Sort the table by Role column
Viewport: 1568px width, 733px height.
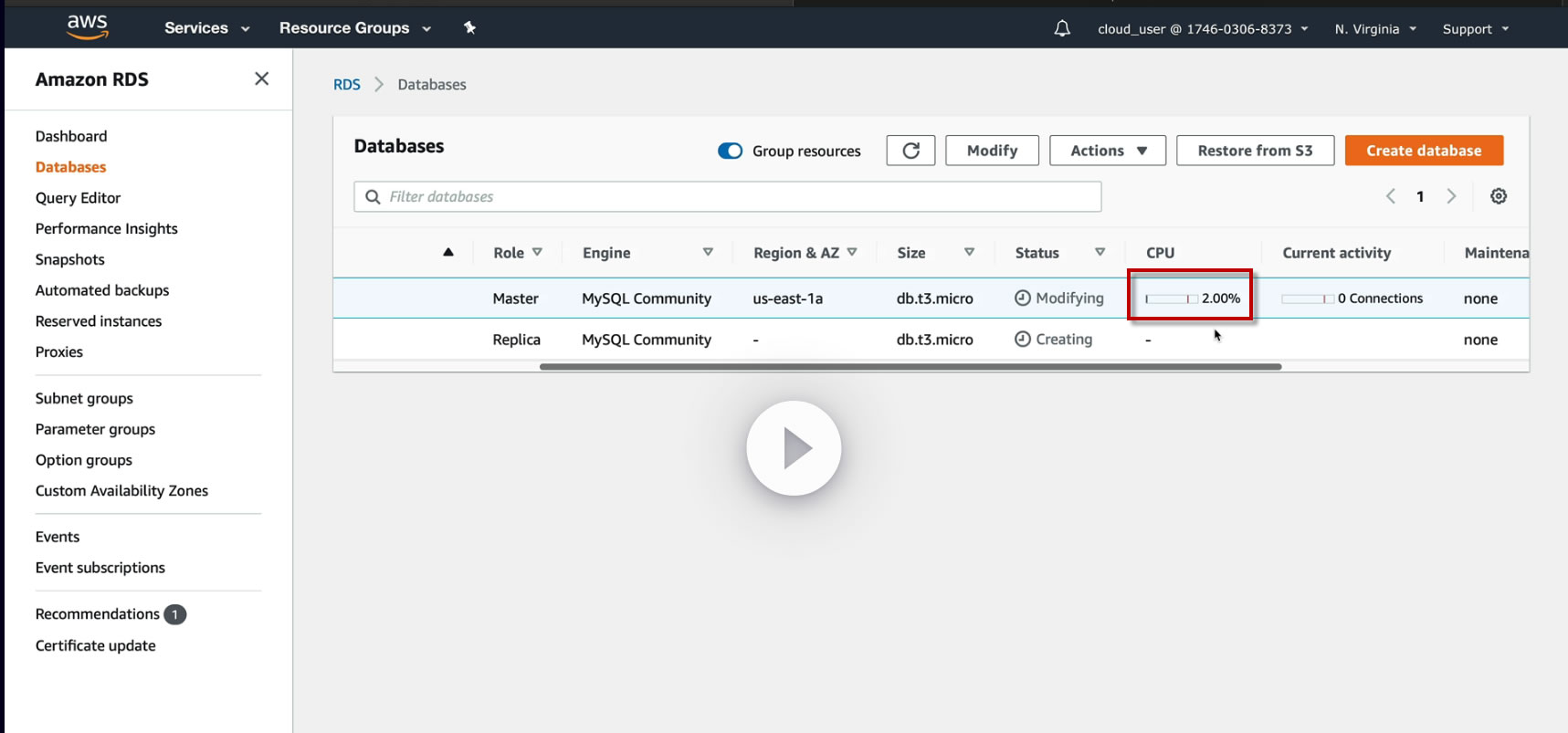click(518, 253)
